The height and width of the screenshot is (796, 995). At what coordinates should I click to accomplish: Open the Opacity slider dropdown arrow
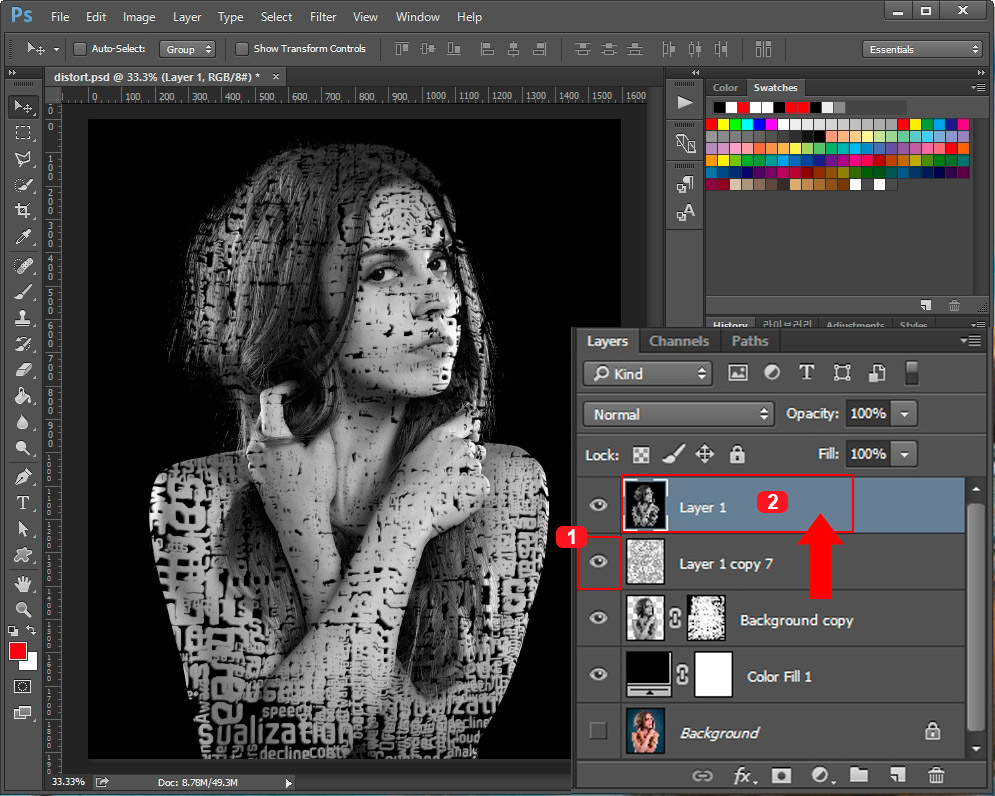pos(904,414)
